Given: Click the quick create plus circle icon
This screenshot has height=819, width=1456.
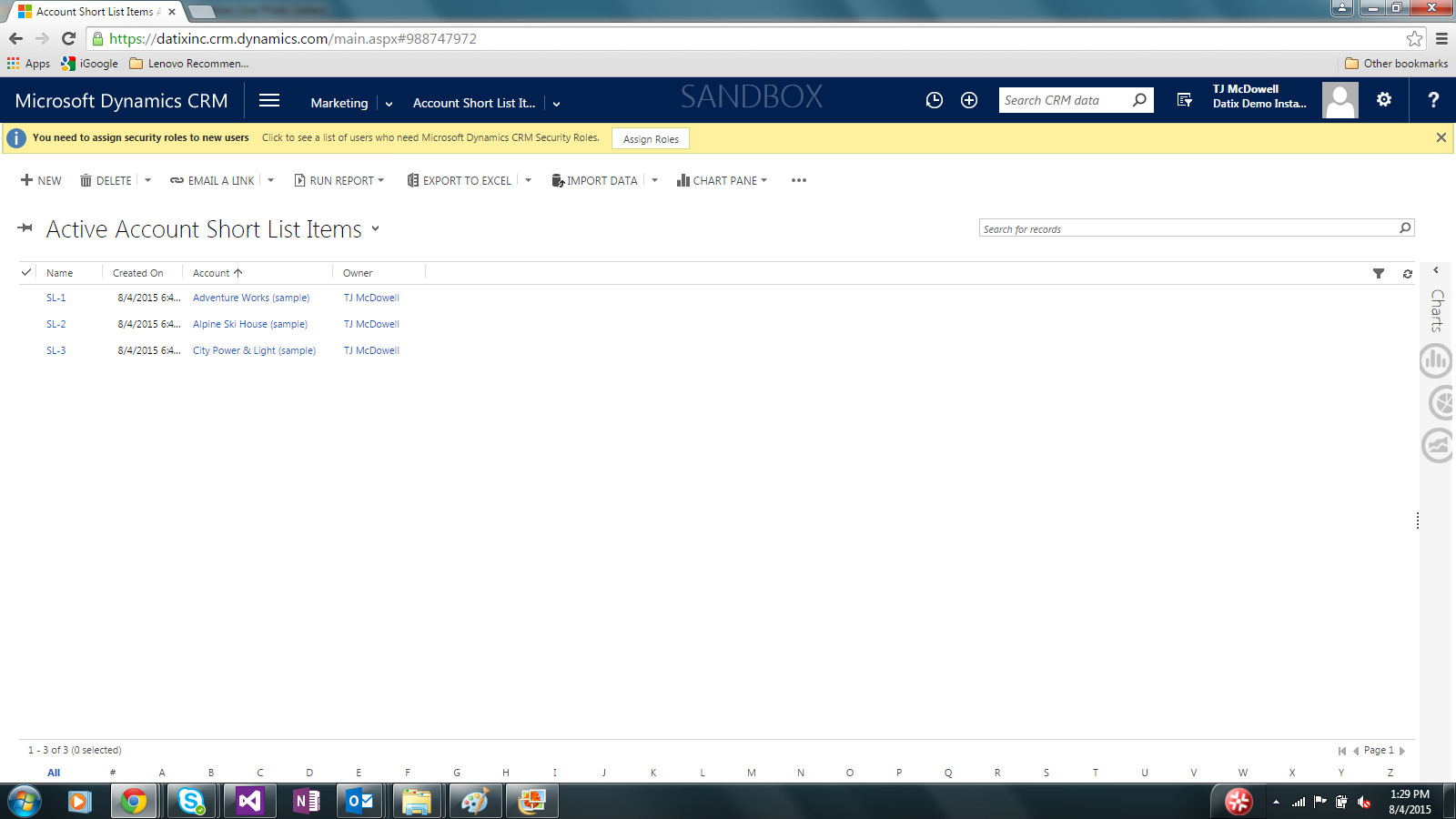Looking at the screenshot, I should pyautogui.click(x=969, y=101).
